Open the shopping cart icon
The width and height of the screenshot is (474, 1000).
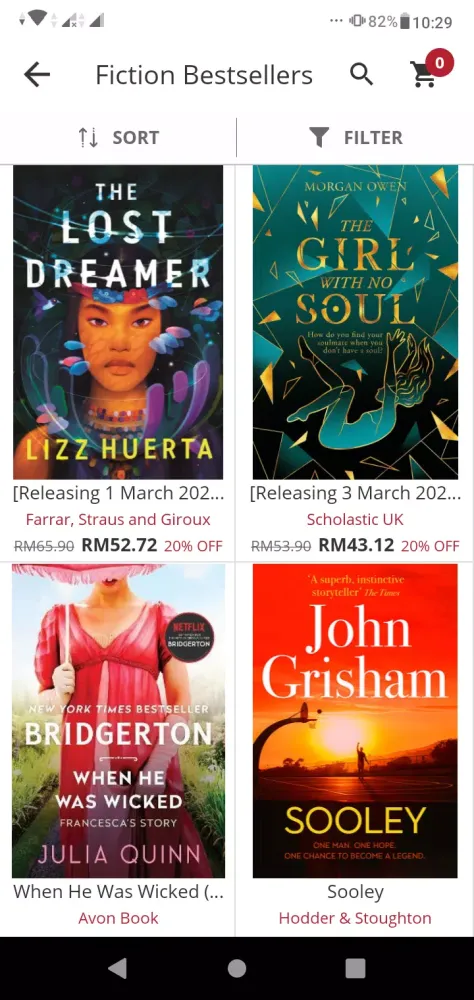coord(424,75)
